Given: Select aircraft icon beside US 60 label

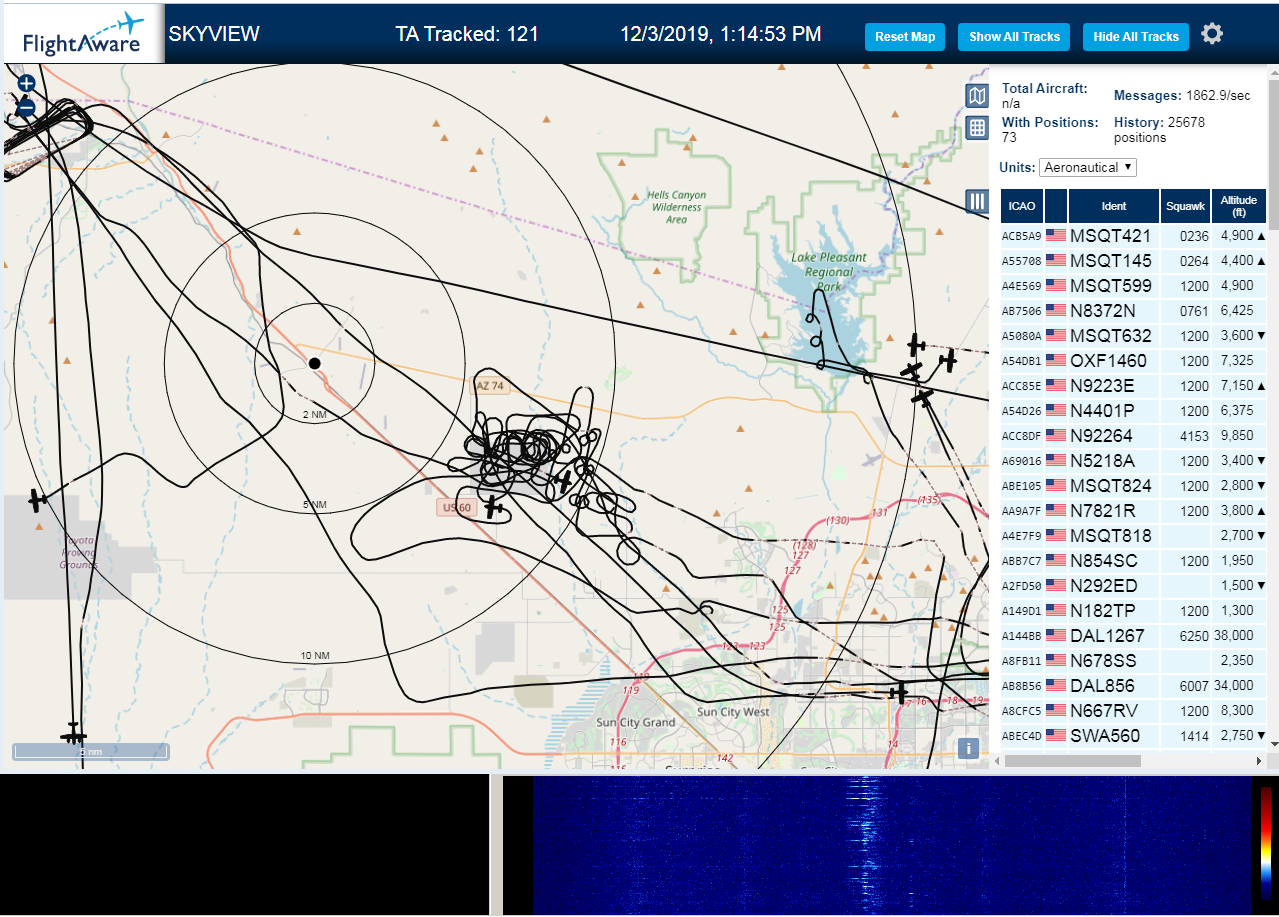Looking at the screenshot, I should click(493, 507).
